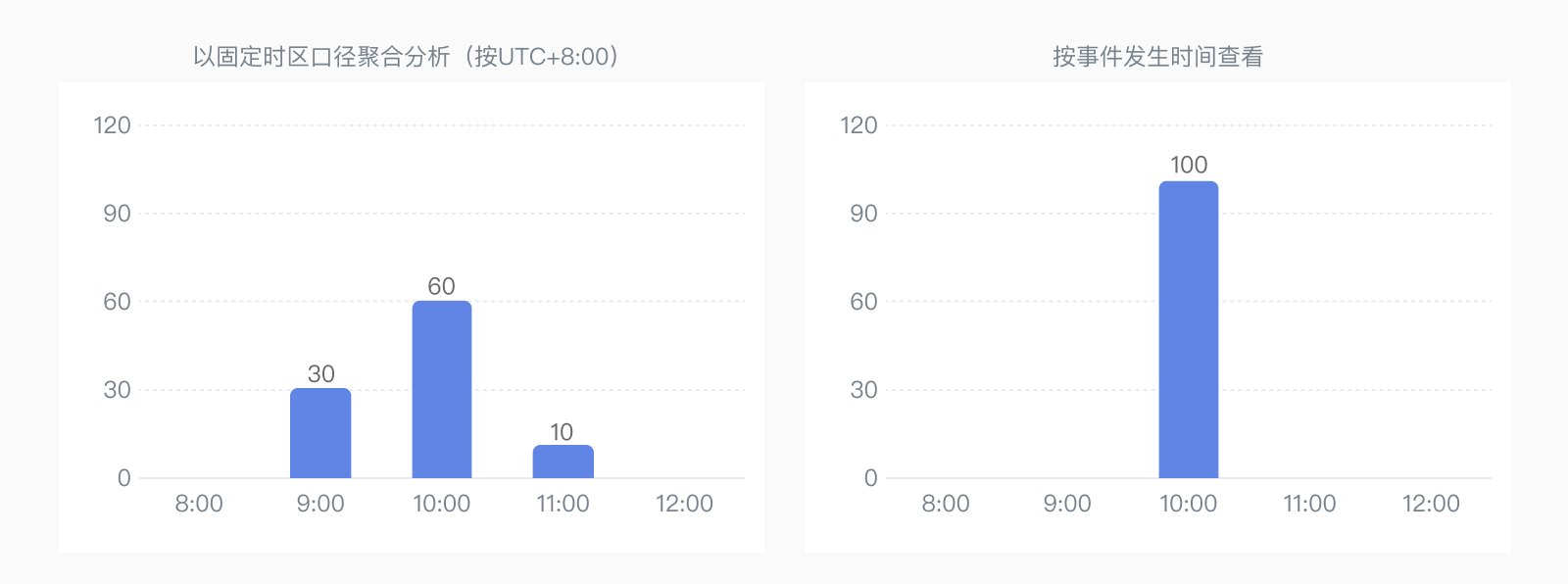Click the 8:00 axis label in right chart
1568x584 pixels.
pos(946,504)
